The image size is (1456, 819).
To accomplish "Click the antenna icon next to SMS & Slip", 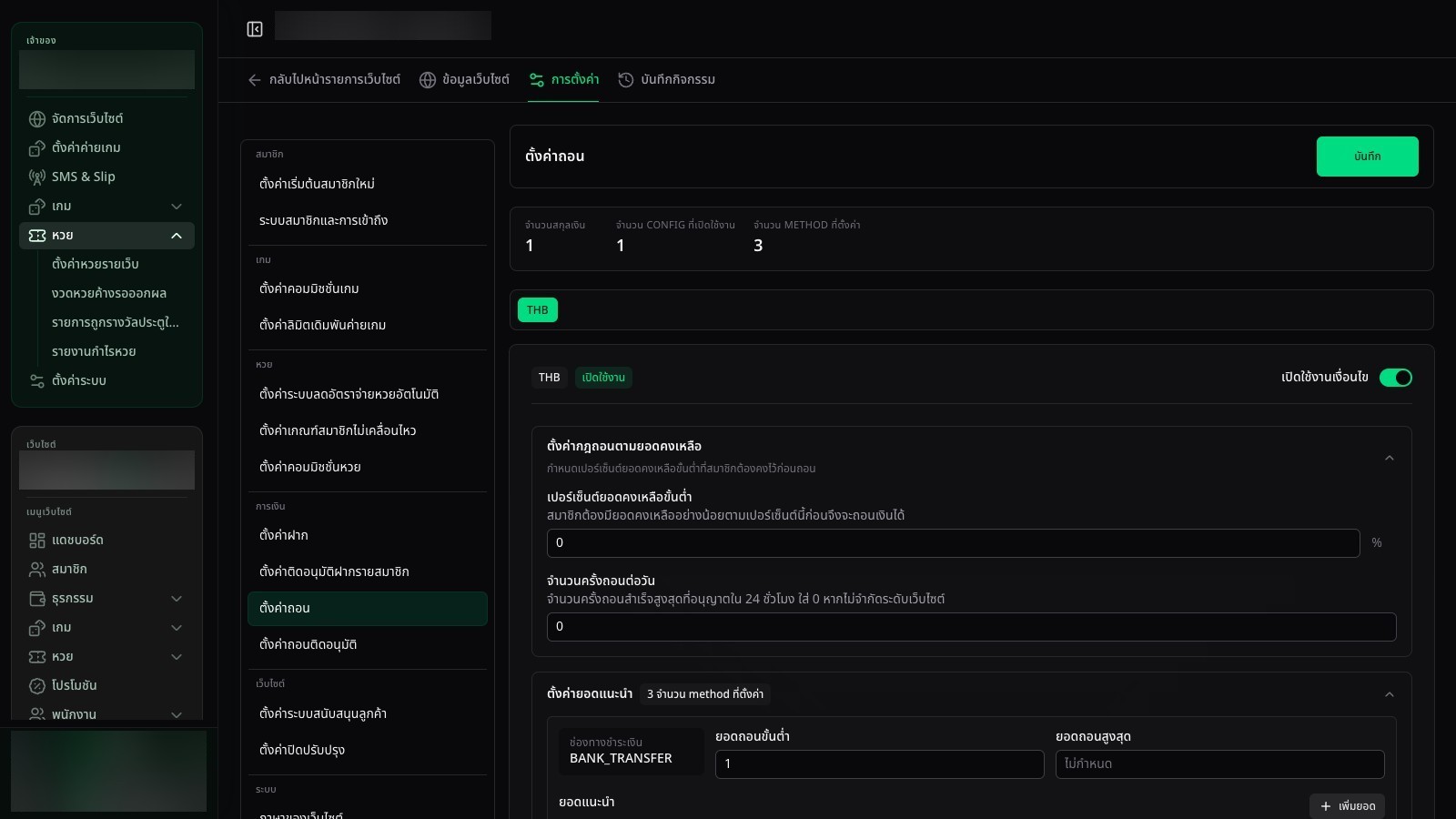I will coord(37,177).
